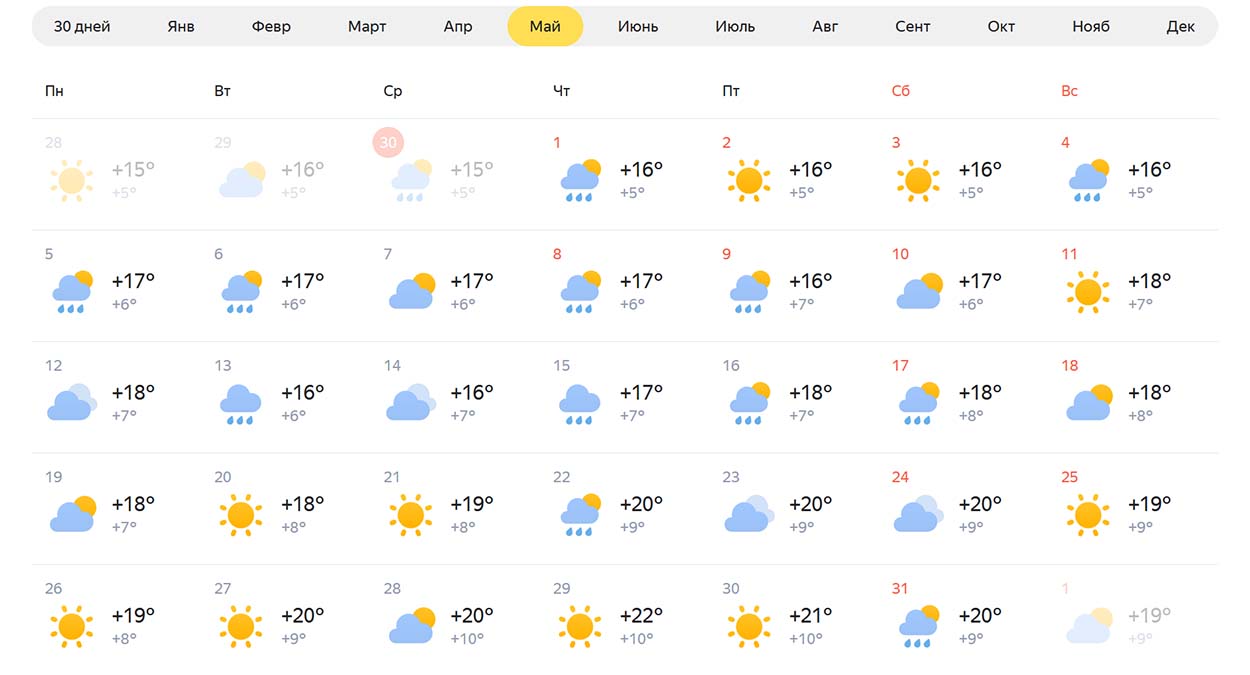The image size is (1250, 675).
Task: Open the Апр month tab
Action: [458, 26]
